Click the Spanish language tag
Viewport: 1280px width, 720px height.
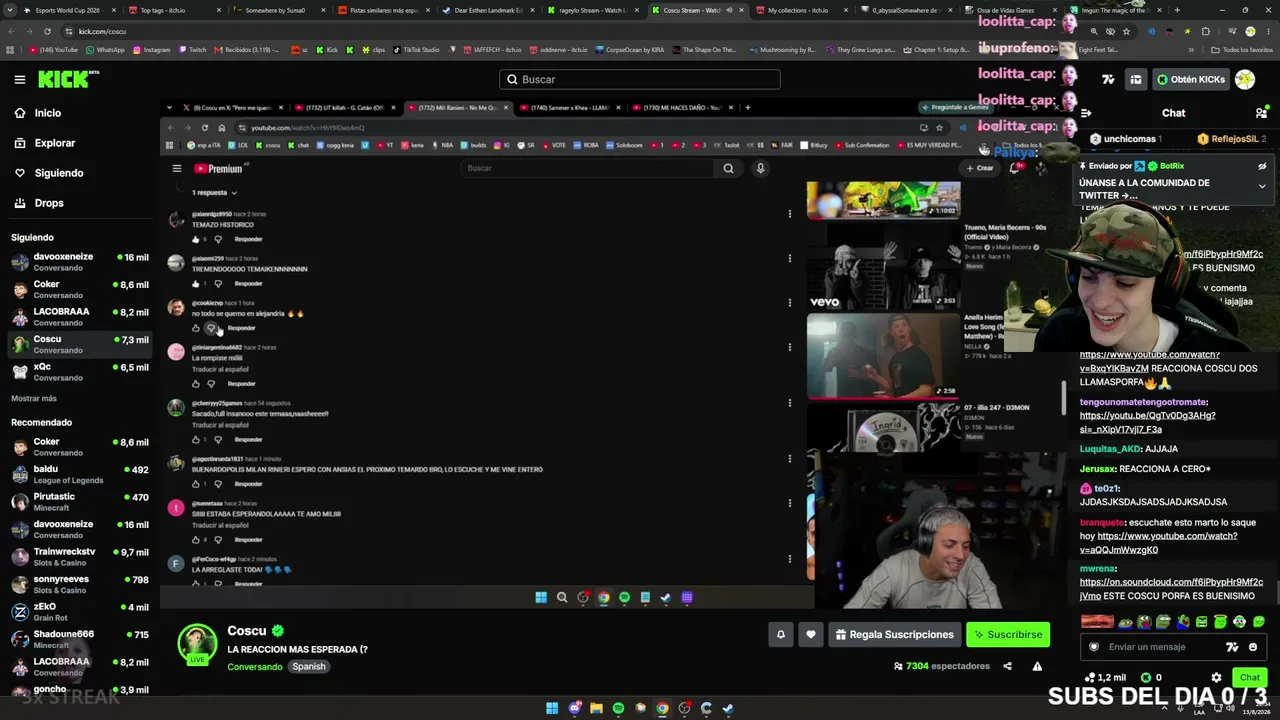pyautogui.click(x=309, y=667)
